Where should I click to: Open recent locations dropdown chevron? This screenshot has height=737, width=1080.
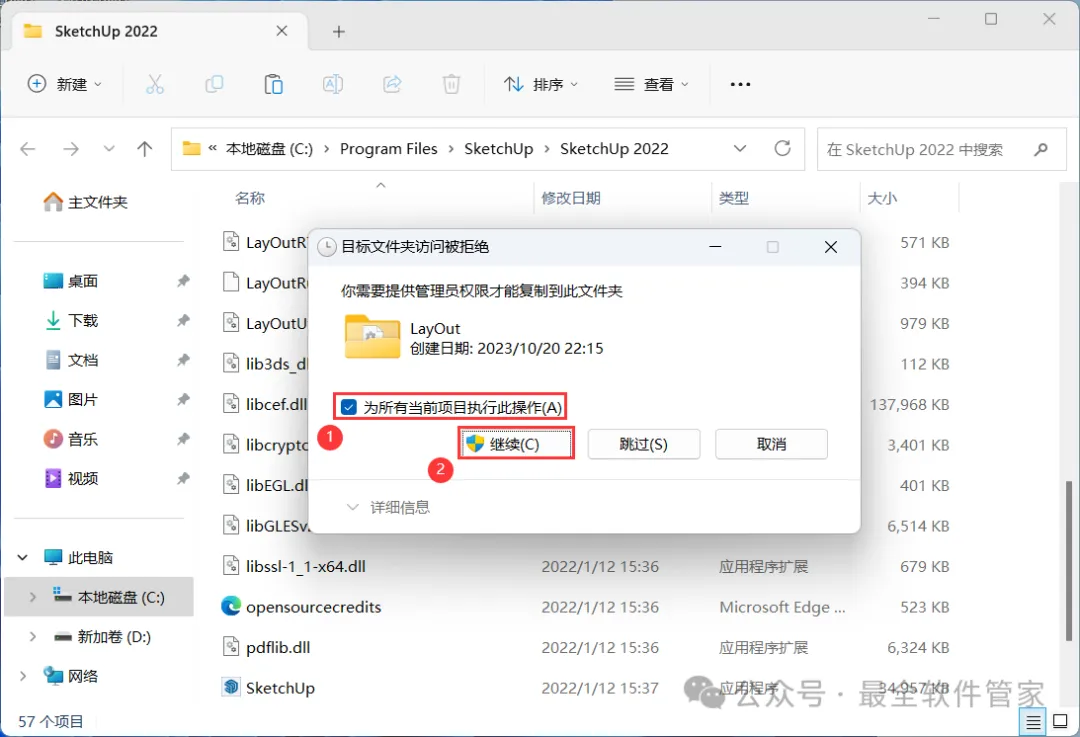click(108, 149)
